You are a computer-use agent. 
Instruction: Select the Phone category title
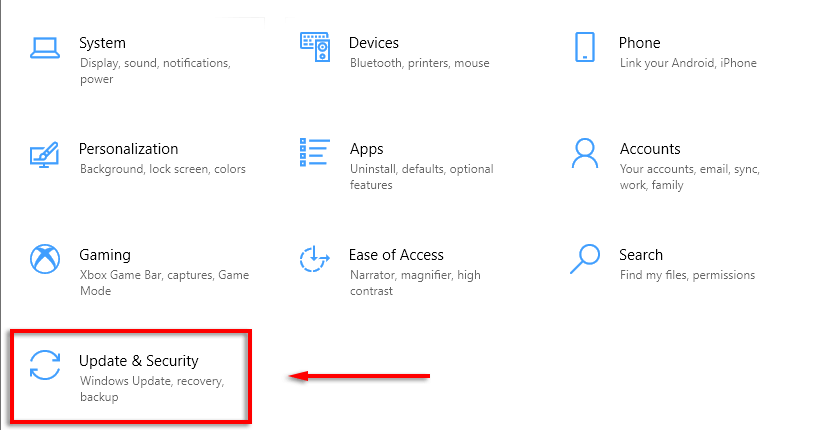pos(639,43)
